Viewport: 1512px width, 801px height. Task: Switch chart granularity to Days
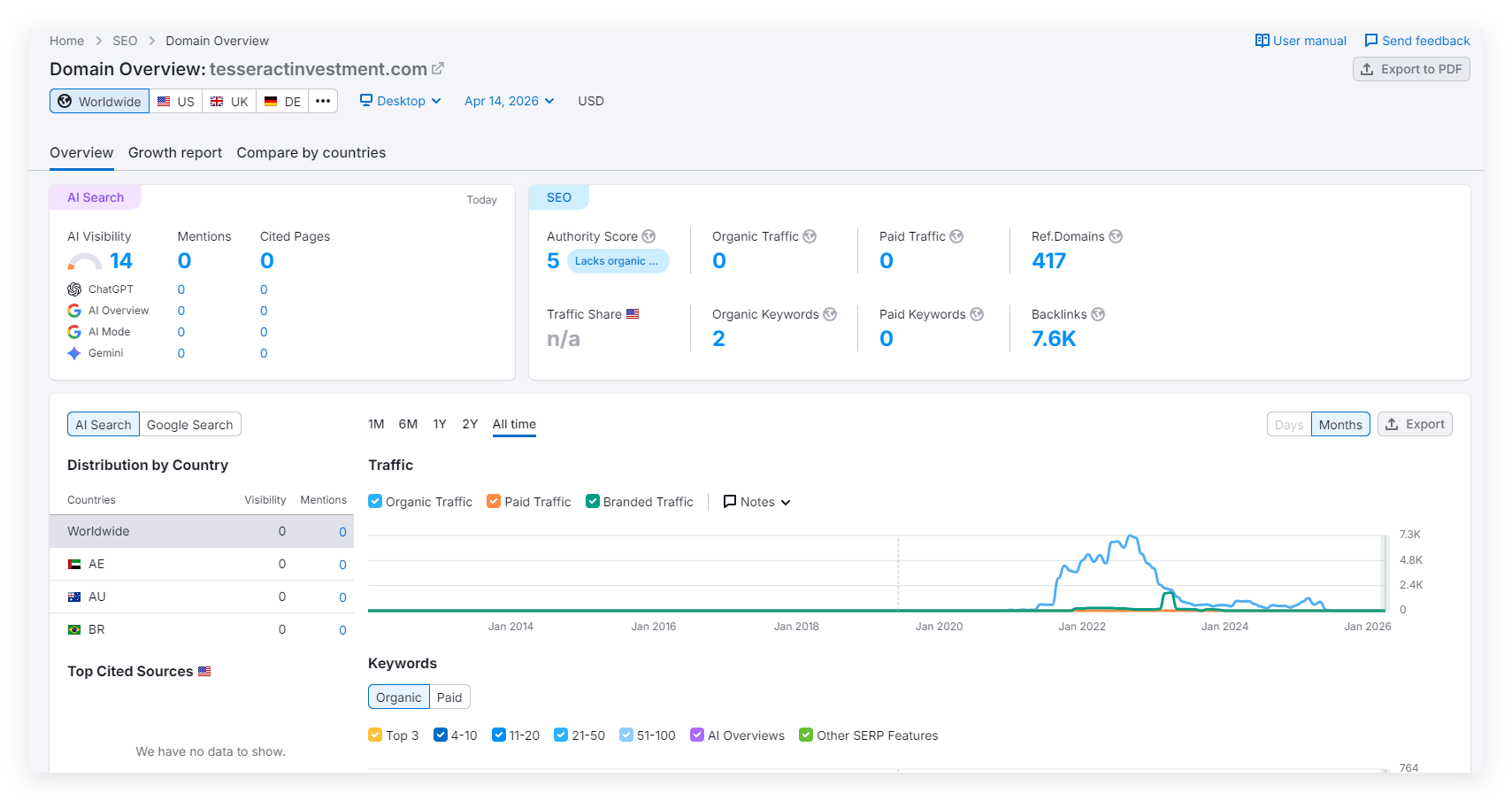tap(1289, 425)
